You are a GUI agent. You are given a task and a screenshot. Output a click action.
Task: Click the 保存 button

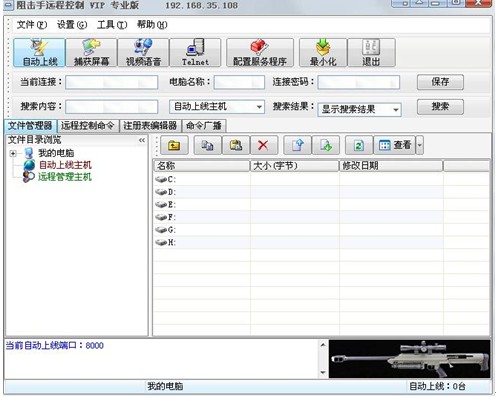(440, 82)
